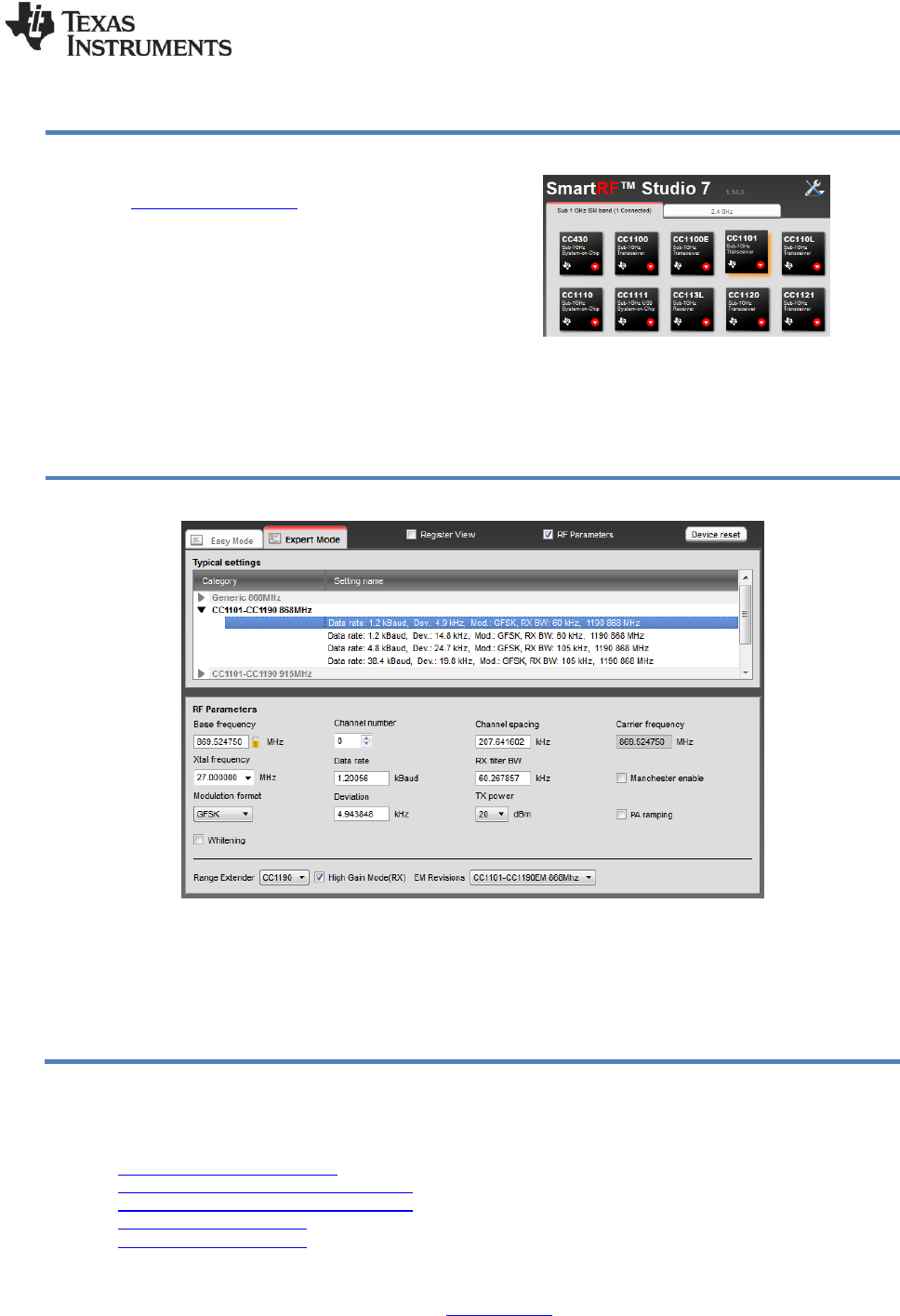Enable the Manchester enable checkbox
Viewport: 900px width, 1316px height.
click(x=621, y=778)
